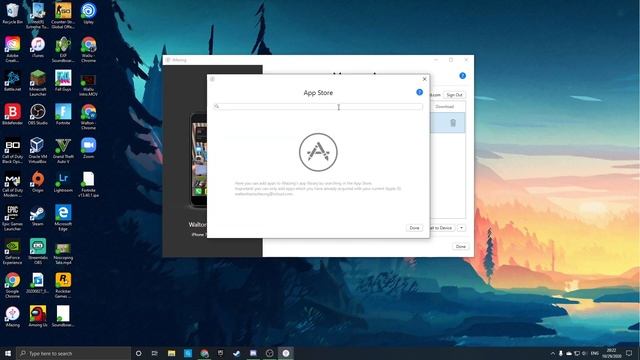
Task: Select the Fortnite .ipa file icon
Action: pos(89,184)
